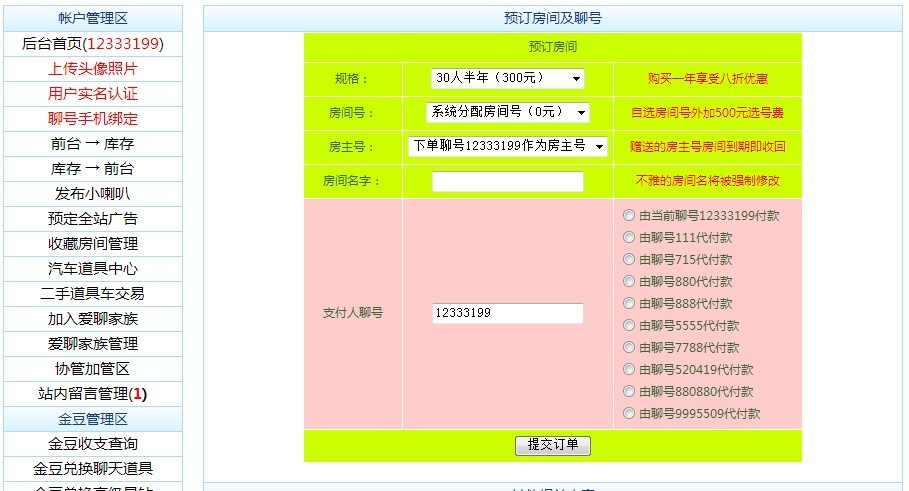The width and height of the screenshot is (909, 491).
Task: Go to 上传头像照片 link
Action: pyautogui.click(x=92, y=69)
